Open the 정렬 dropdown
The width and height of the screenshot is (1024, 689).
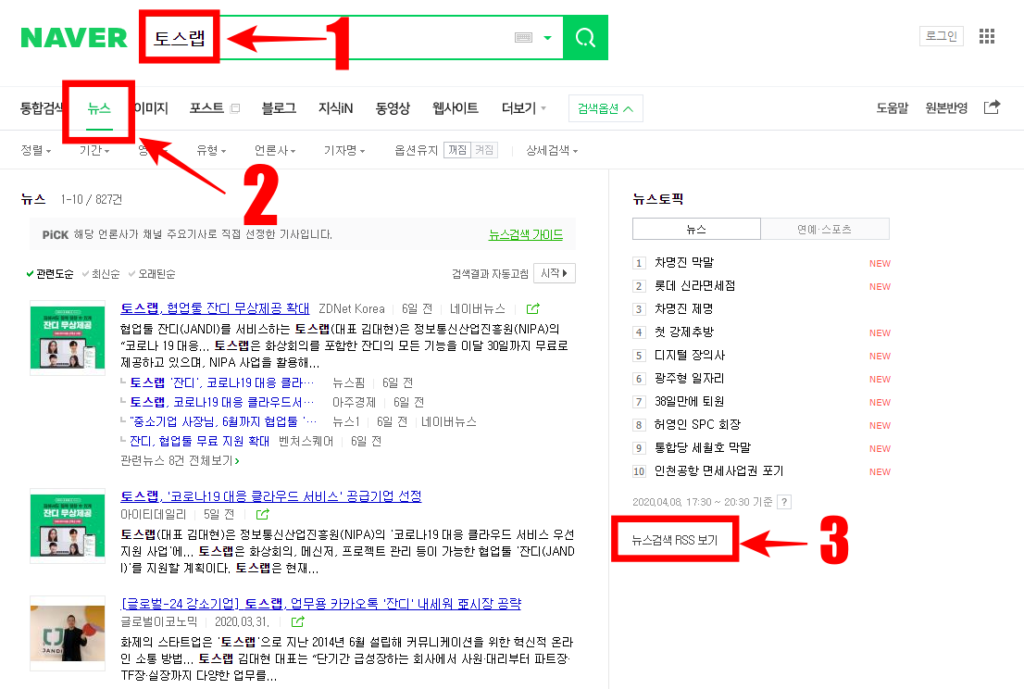36,150
